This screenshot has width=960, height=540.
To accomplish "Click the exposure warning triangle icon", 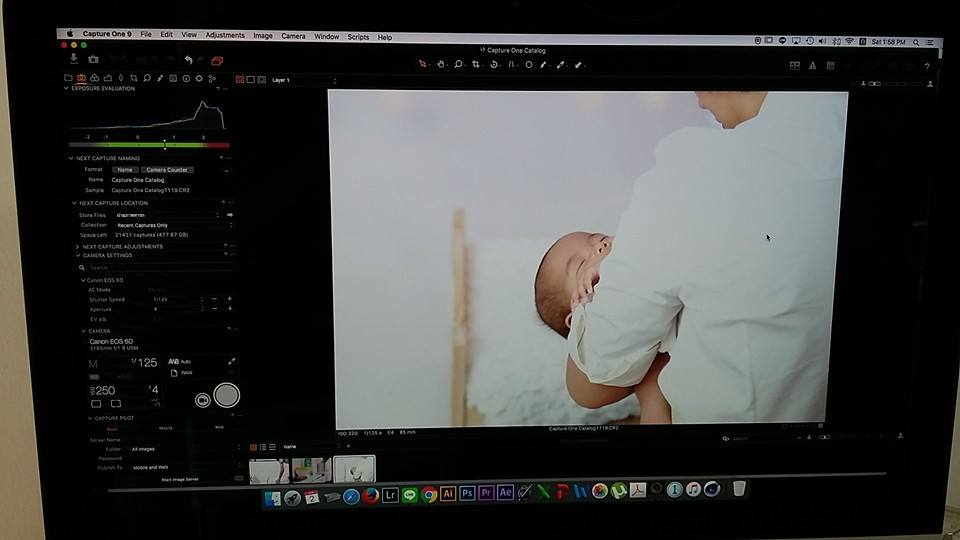I will 812,66.
